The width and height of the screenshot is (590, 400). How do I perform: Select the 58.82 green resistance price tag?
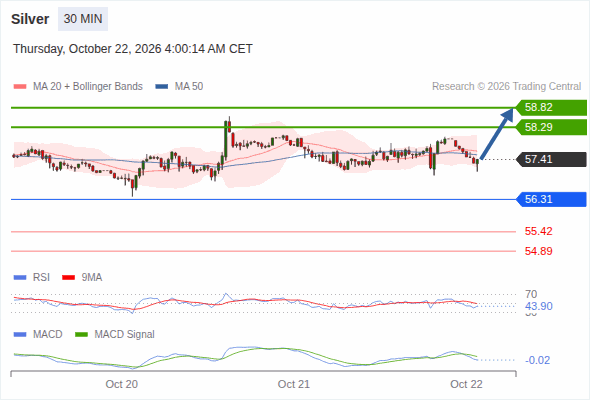click(x=551, y=108)
